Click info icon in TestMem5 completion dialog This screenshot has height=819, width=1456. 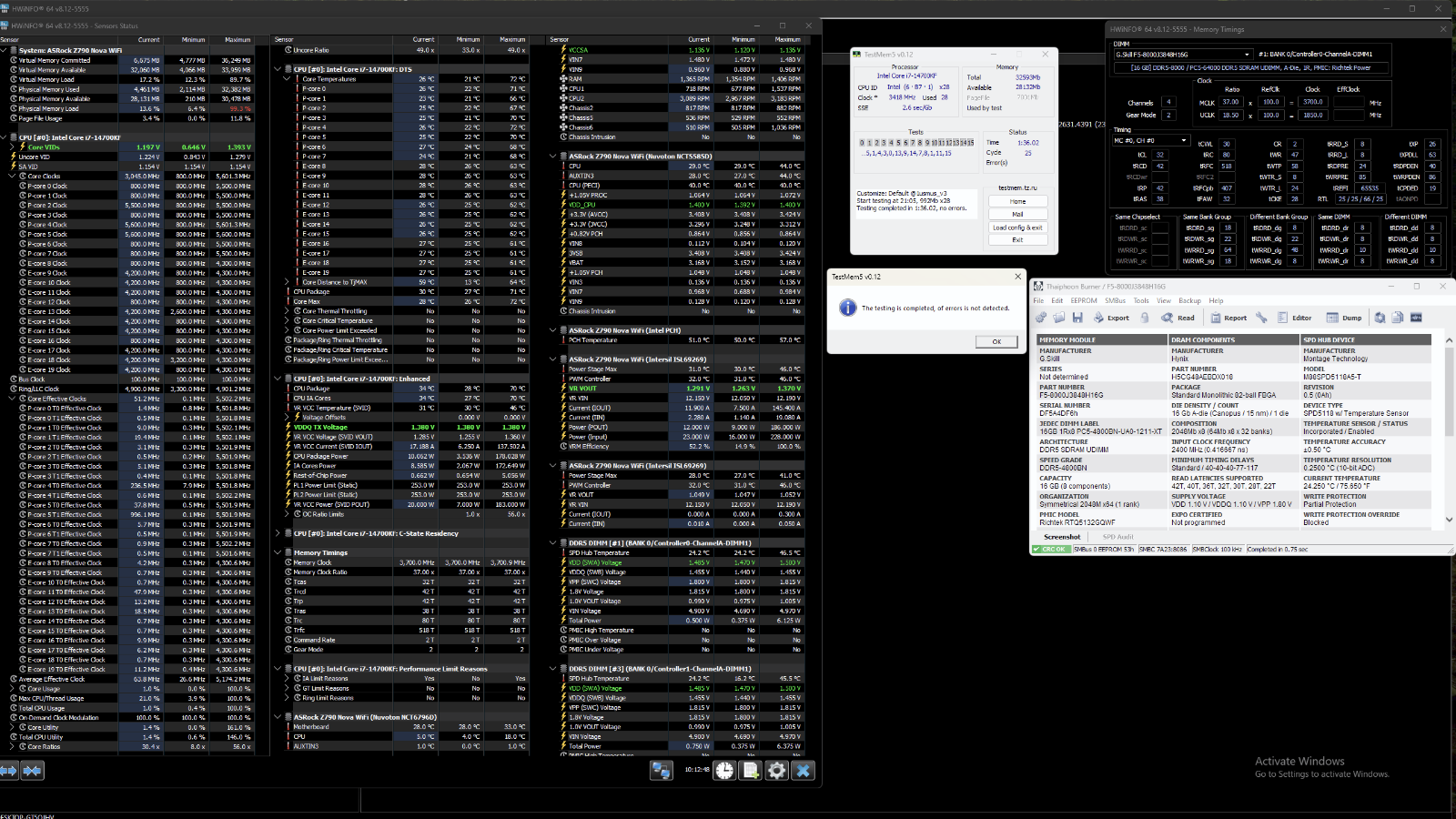click(848, 308)
